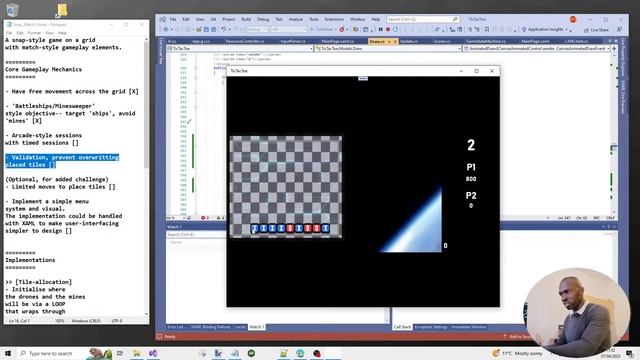Open the solution configuration dropdown
Viewport: 640px width, 360px height.
257,29
